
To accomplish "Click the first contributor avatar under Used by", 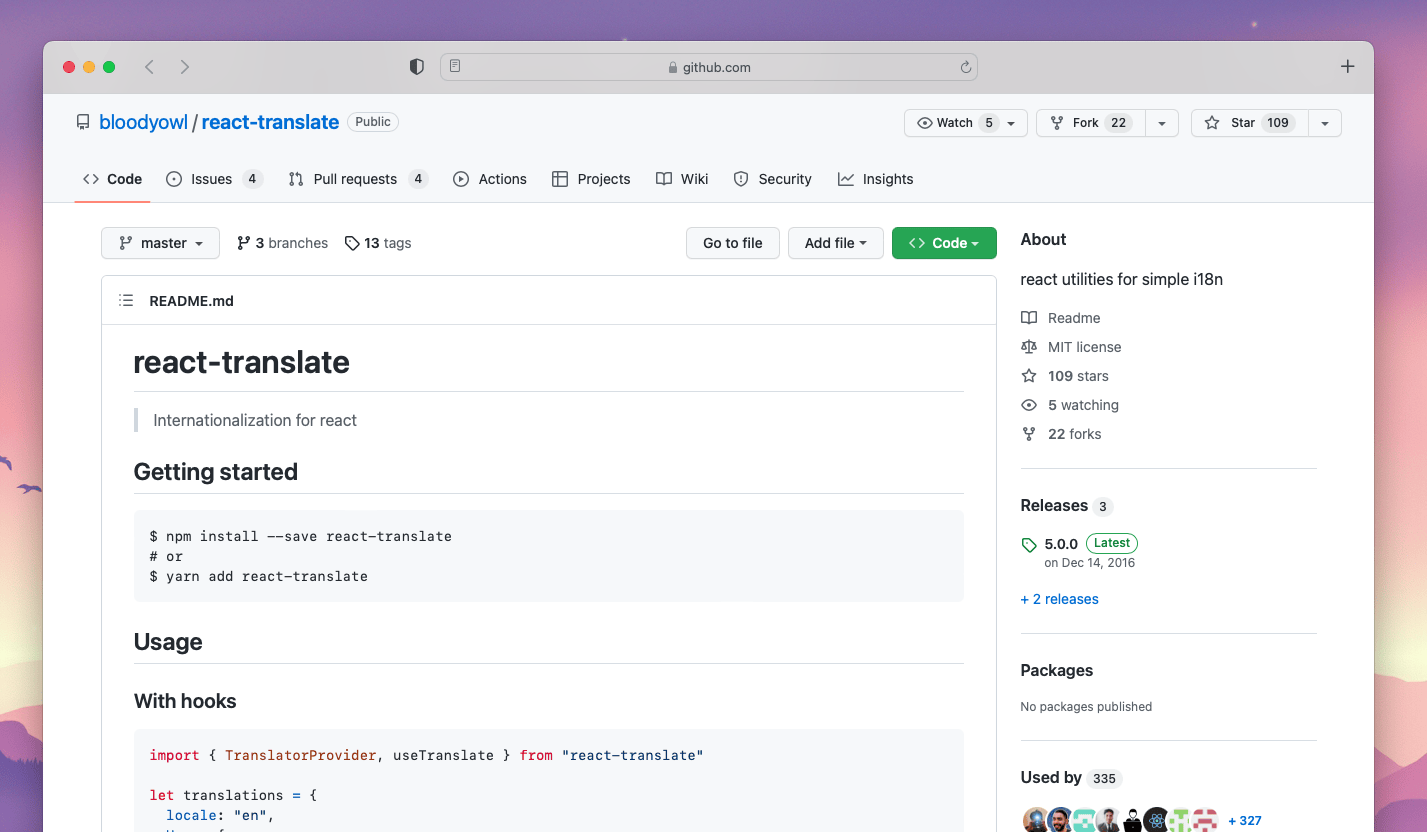I will point(1035,820).
